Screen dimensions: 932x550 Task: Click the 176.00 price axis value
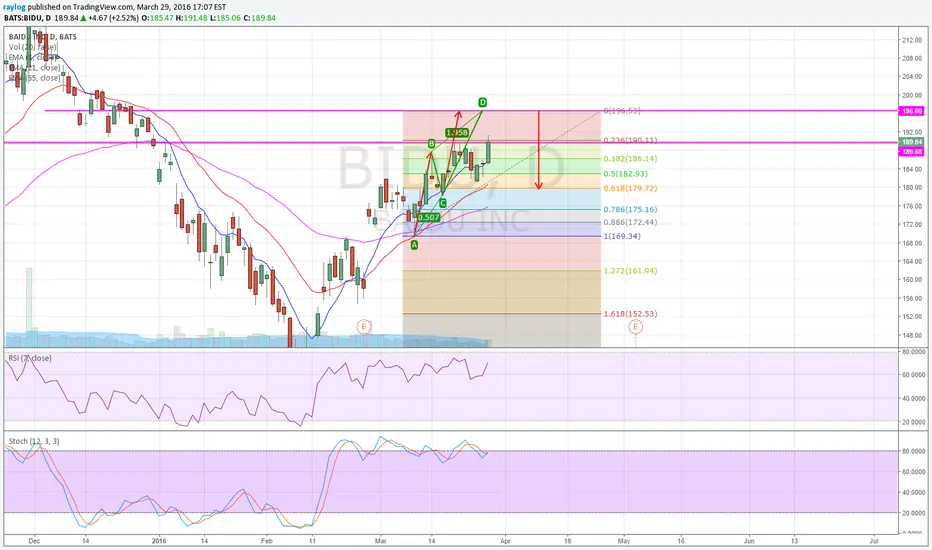(912, 206)
